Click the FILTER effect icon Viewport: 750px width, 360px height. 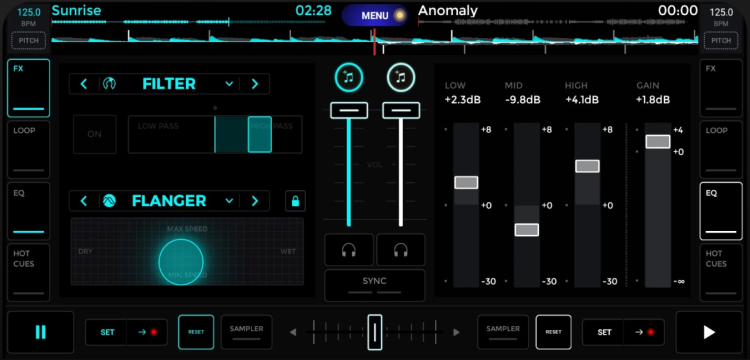coord(109,84)
